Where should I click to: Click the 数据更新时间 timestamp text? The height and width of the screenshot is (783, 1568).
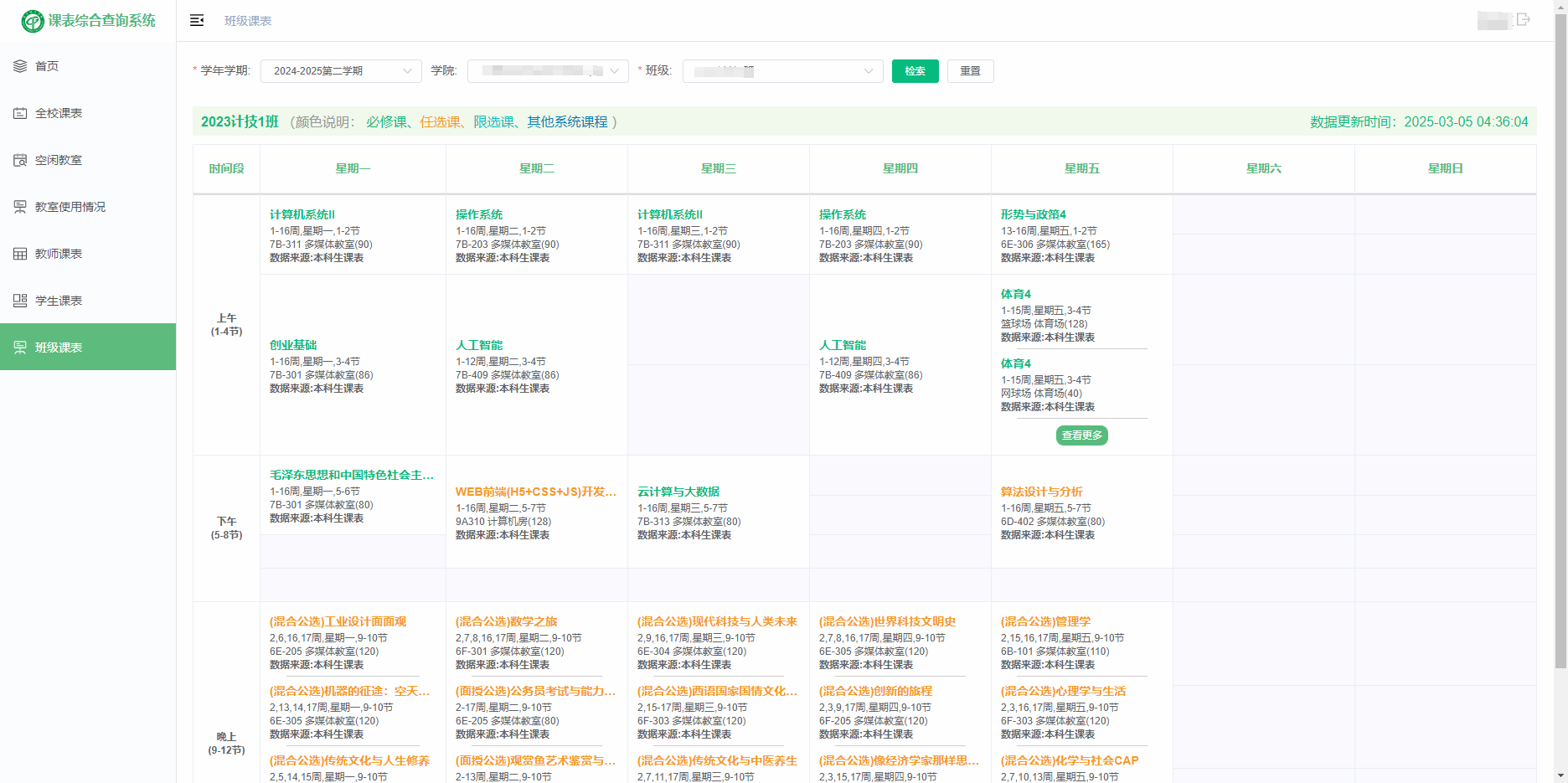(x=1419, y=122)
